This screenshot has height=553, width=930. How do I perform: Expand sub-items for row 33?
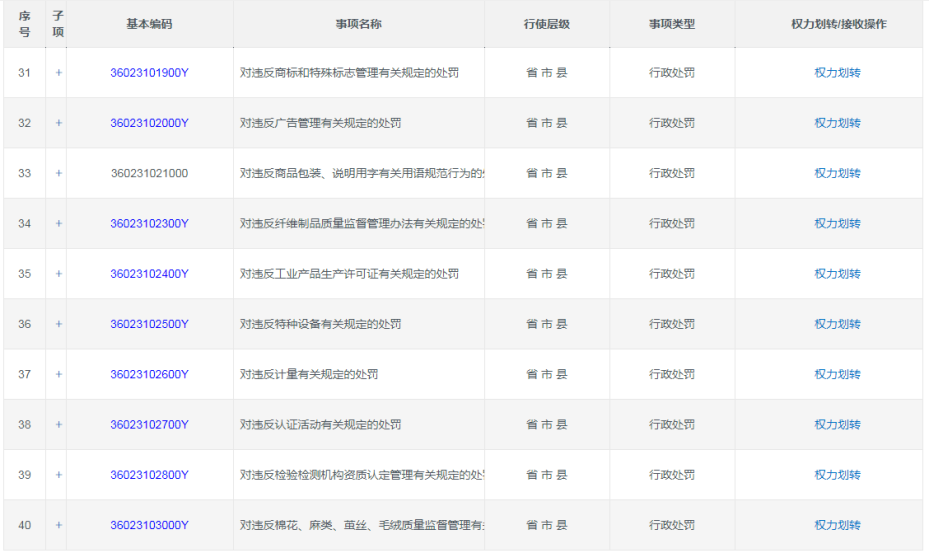tap(58, 173)
